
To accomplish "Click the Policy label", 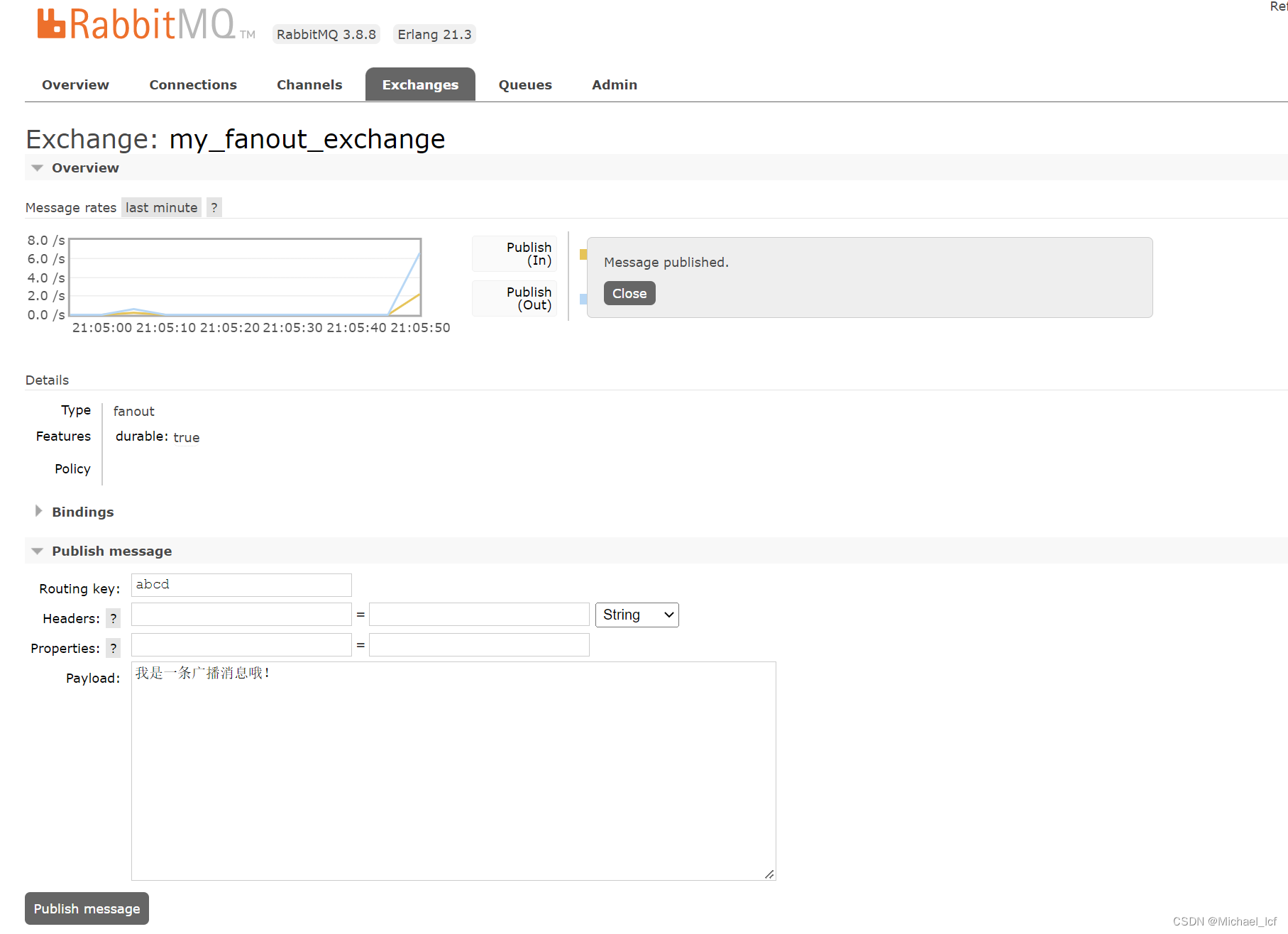I will (x=72, y=469).
